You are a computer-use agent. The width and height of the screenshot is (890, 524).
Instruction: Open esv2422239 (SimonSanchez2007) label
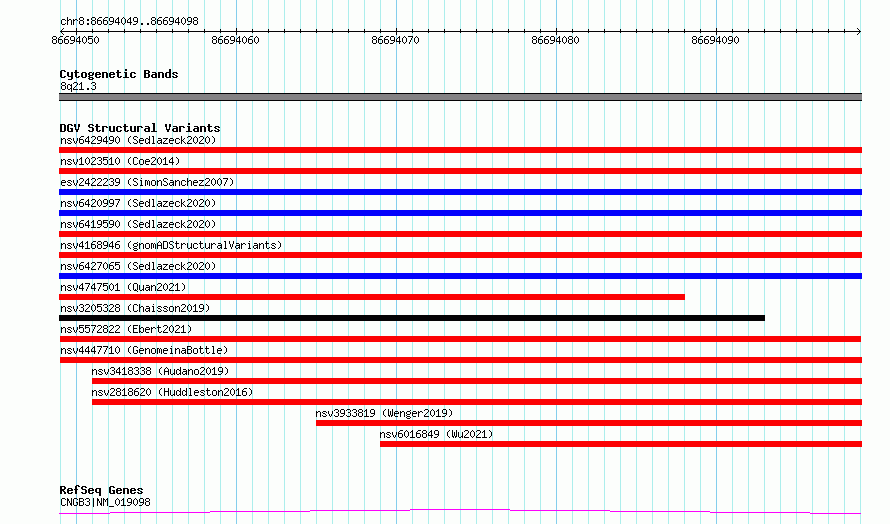147,182
